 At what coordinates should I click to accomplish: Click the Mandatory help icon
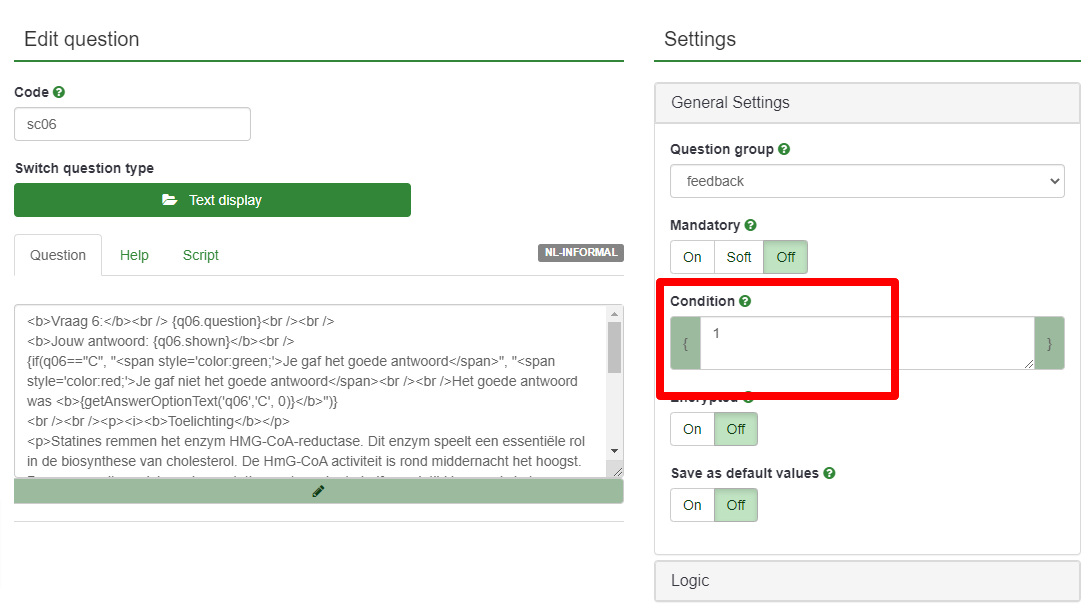click(x=750, y=225)
